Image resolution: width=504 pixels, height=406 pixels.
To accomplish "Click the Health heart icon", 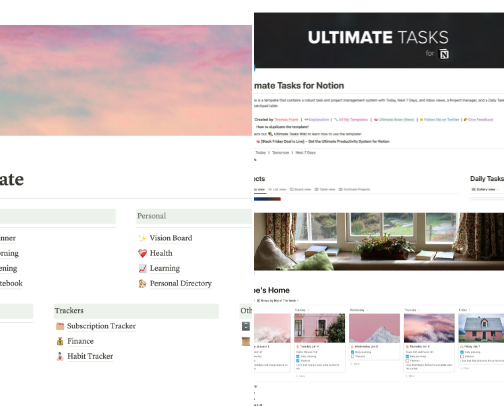I will pos(142,253).
